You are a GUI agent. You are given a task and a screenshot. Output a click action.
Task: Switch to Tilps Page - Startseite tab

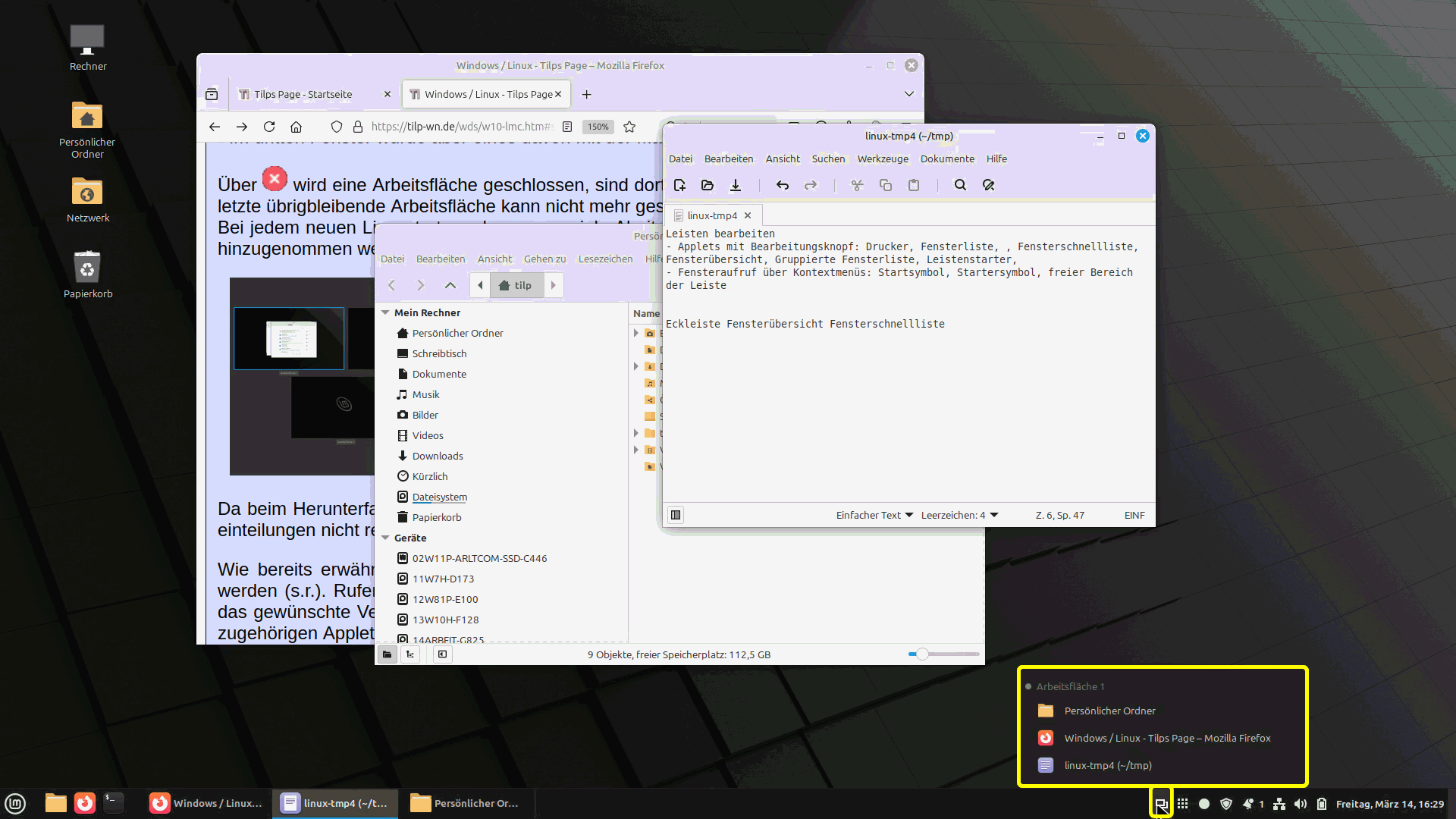coord(303,94)
